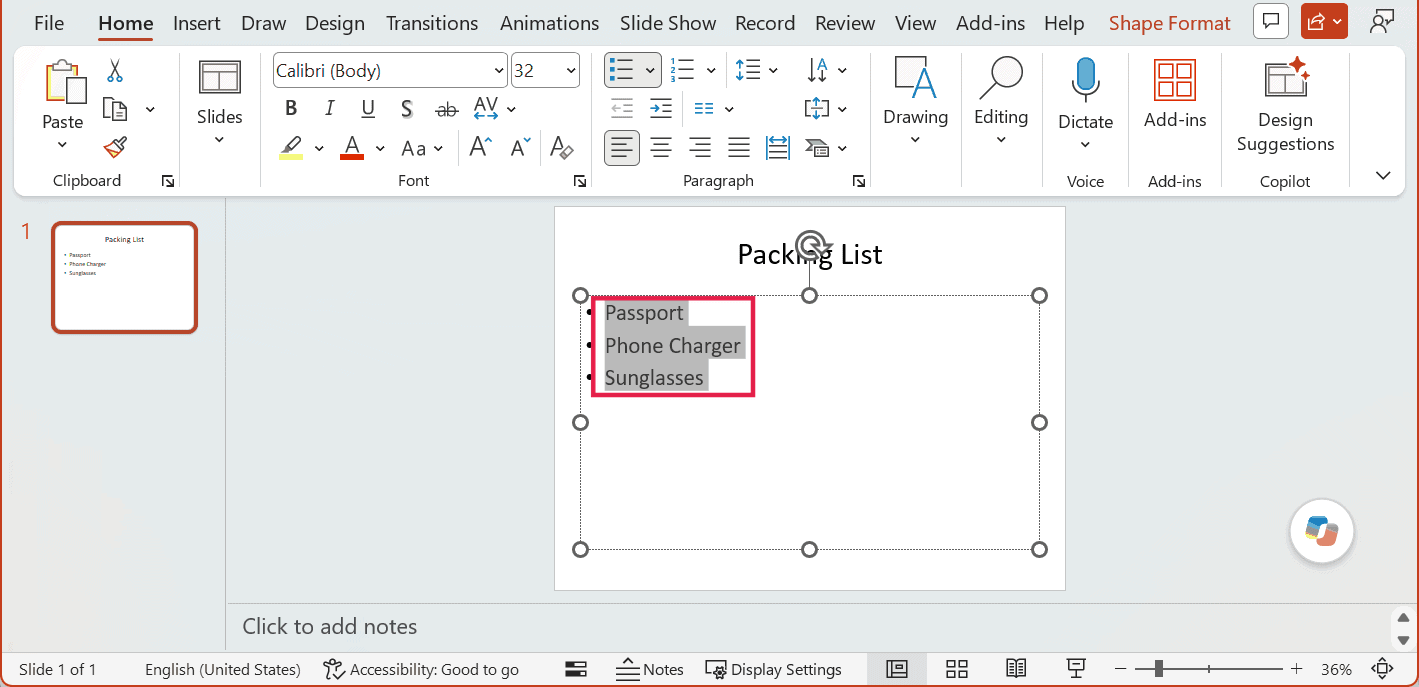The width and height of the screenshot is (1419, 687).
Task: Open the font size dropdown
Action: pos(571,71)
